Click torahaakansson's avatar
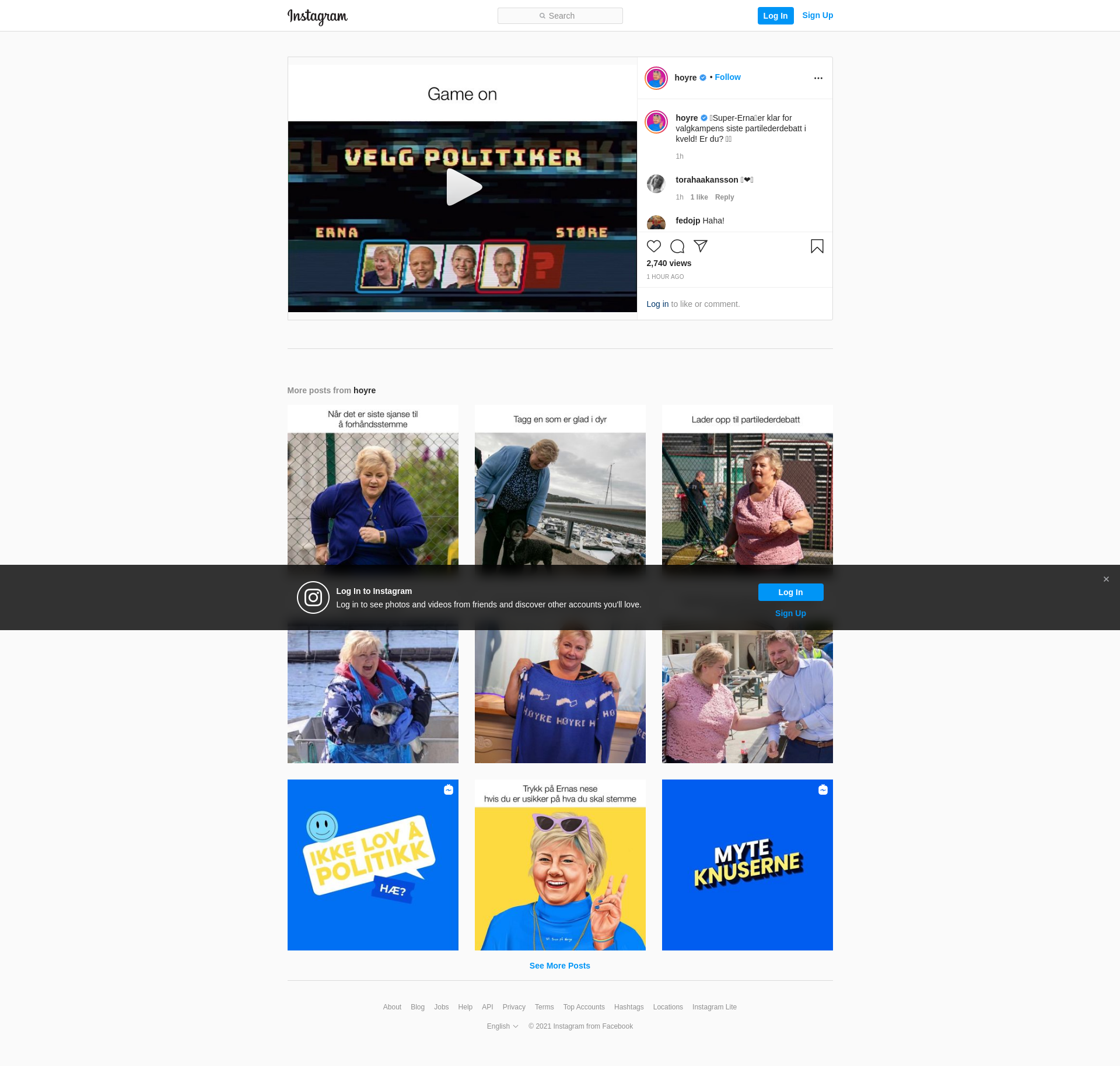 [656, 184]
